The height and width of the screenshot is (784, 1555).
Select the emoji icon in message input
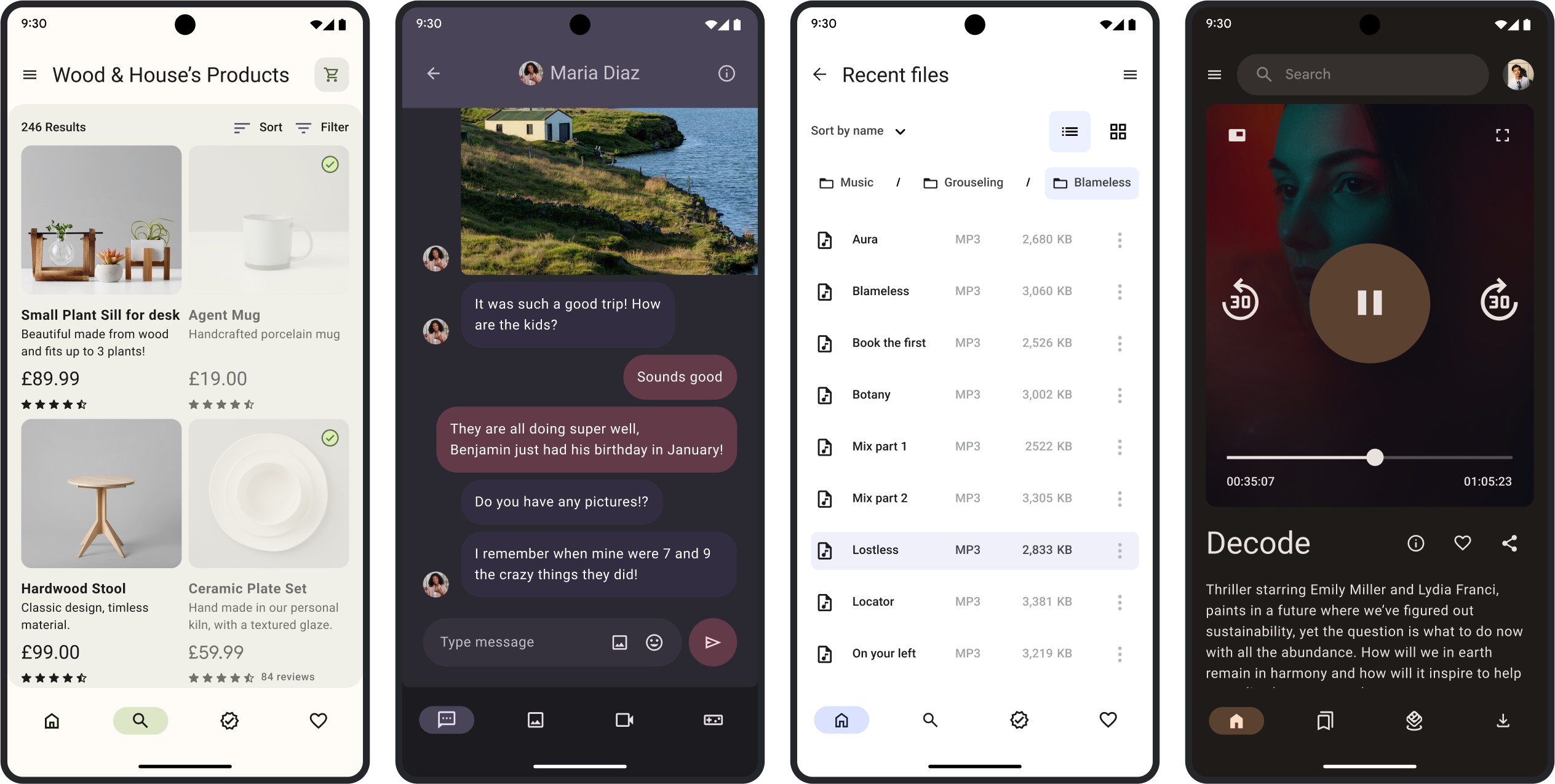click(x=654, y=642)
